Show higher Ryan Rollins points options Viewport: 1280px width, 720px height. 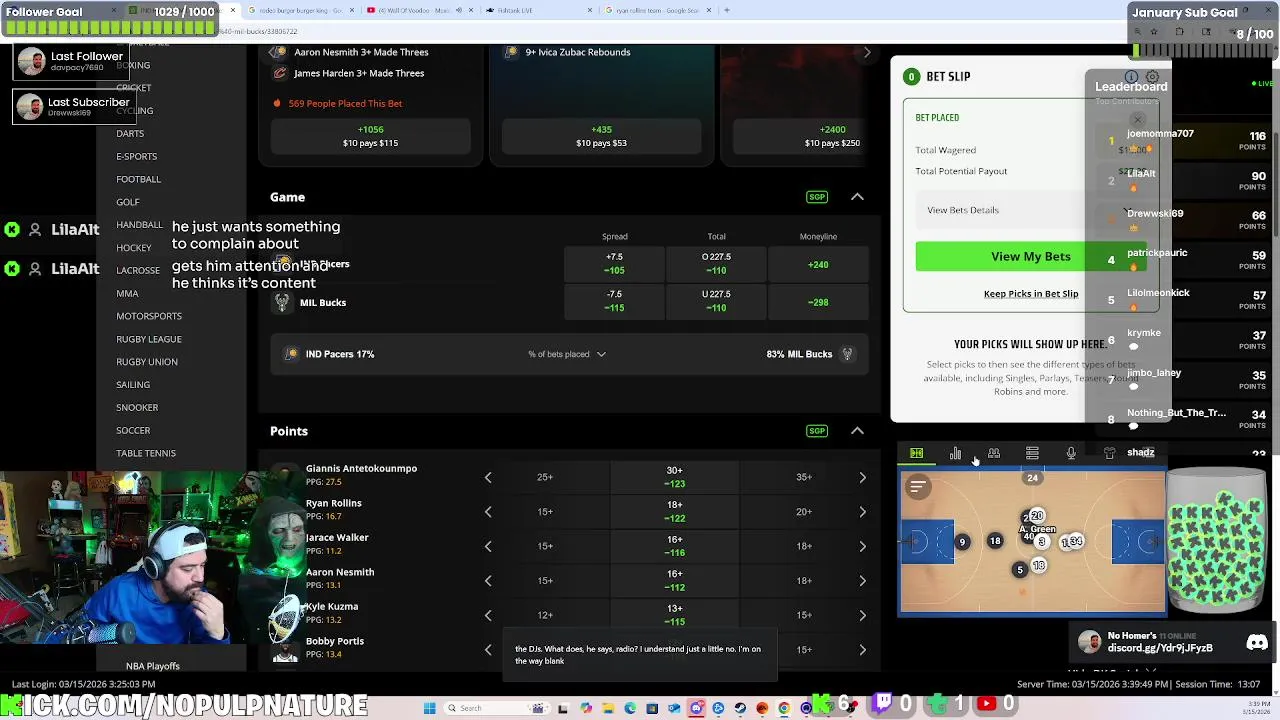pos(862,512)
